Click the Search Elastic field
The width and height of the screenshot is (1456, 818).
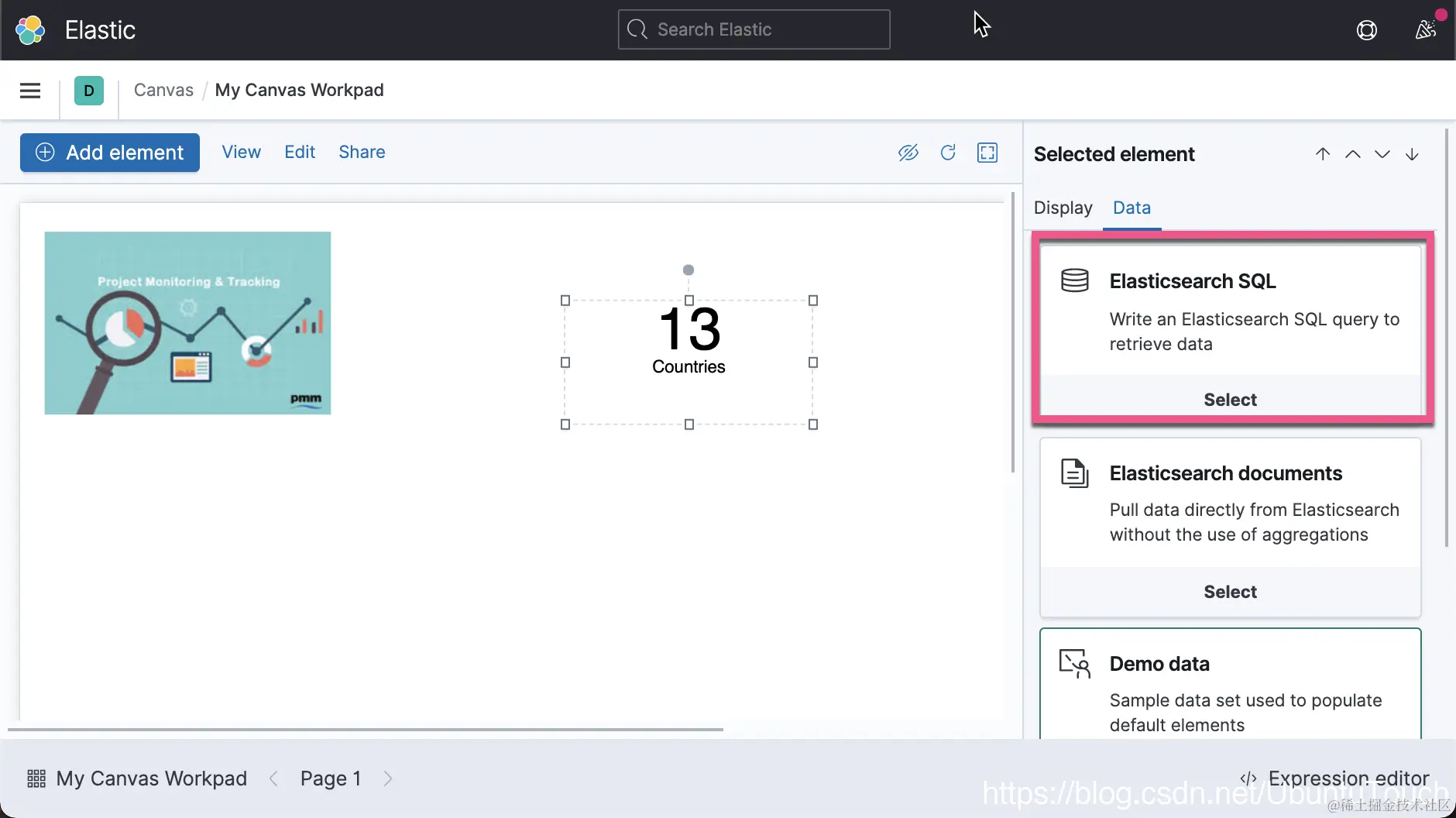(x=754, y=29)
